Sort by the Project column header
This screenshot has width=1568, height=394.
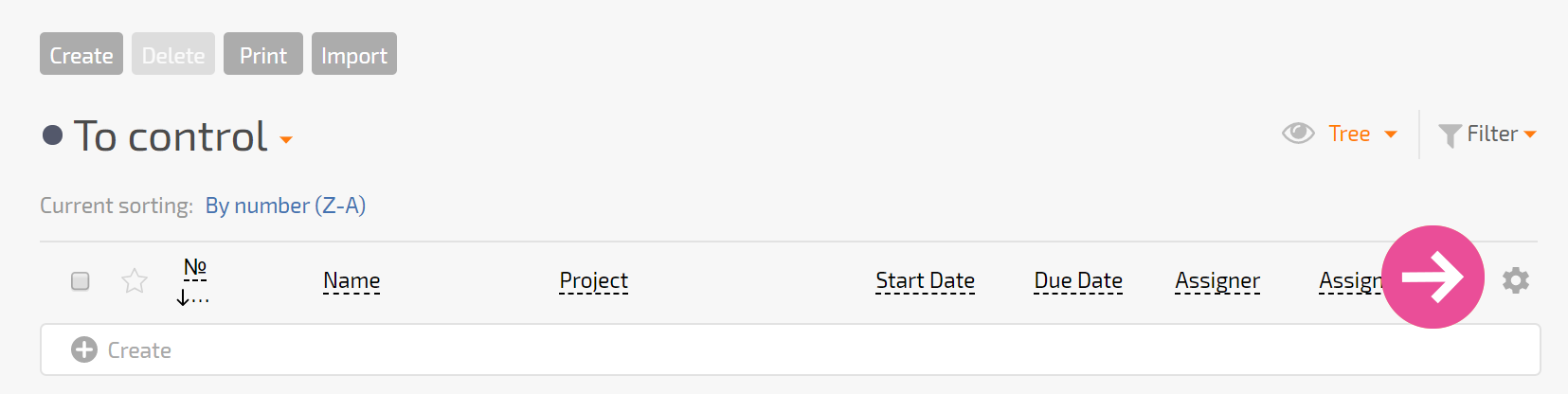pos(594,280)
